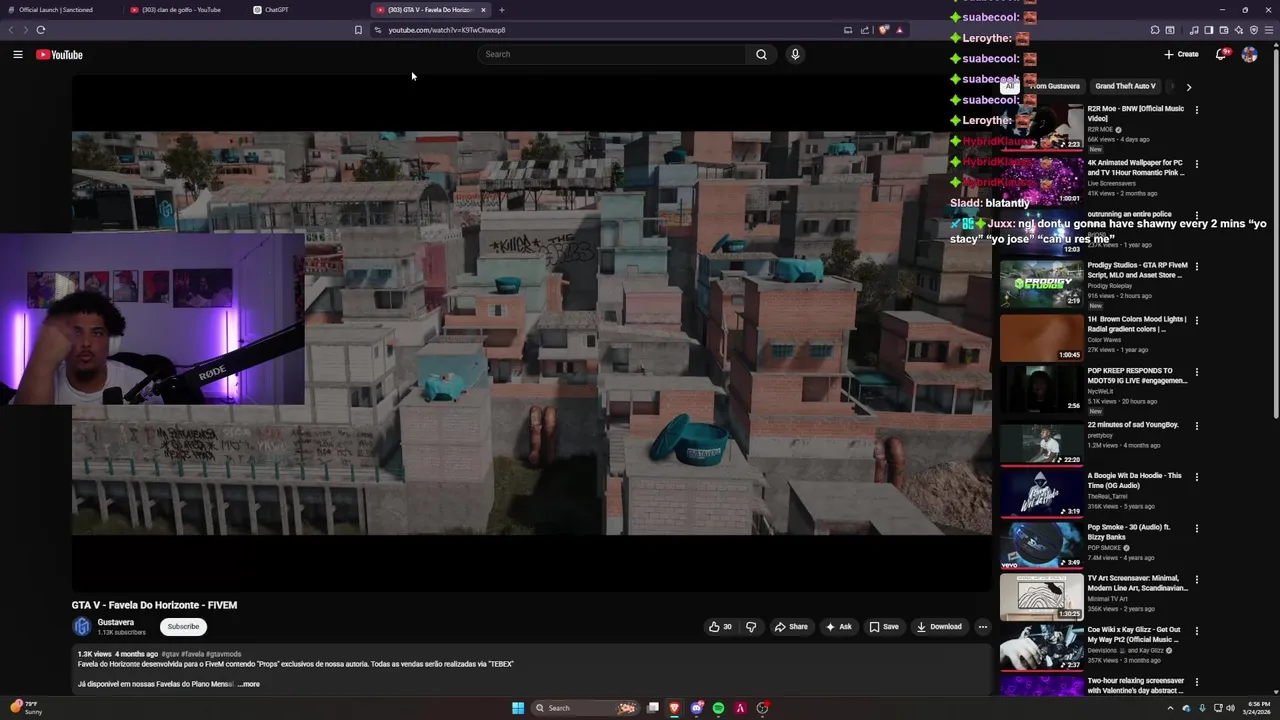Dislike the video with thumbs down
Image resolution: width=1280 pixels, height=720 pixels.
click(751, 627)
